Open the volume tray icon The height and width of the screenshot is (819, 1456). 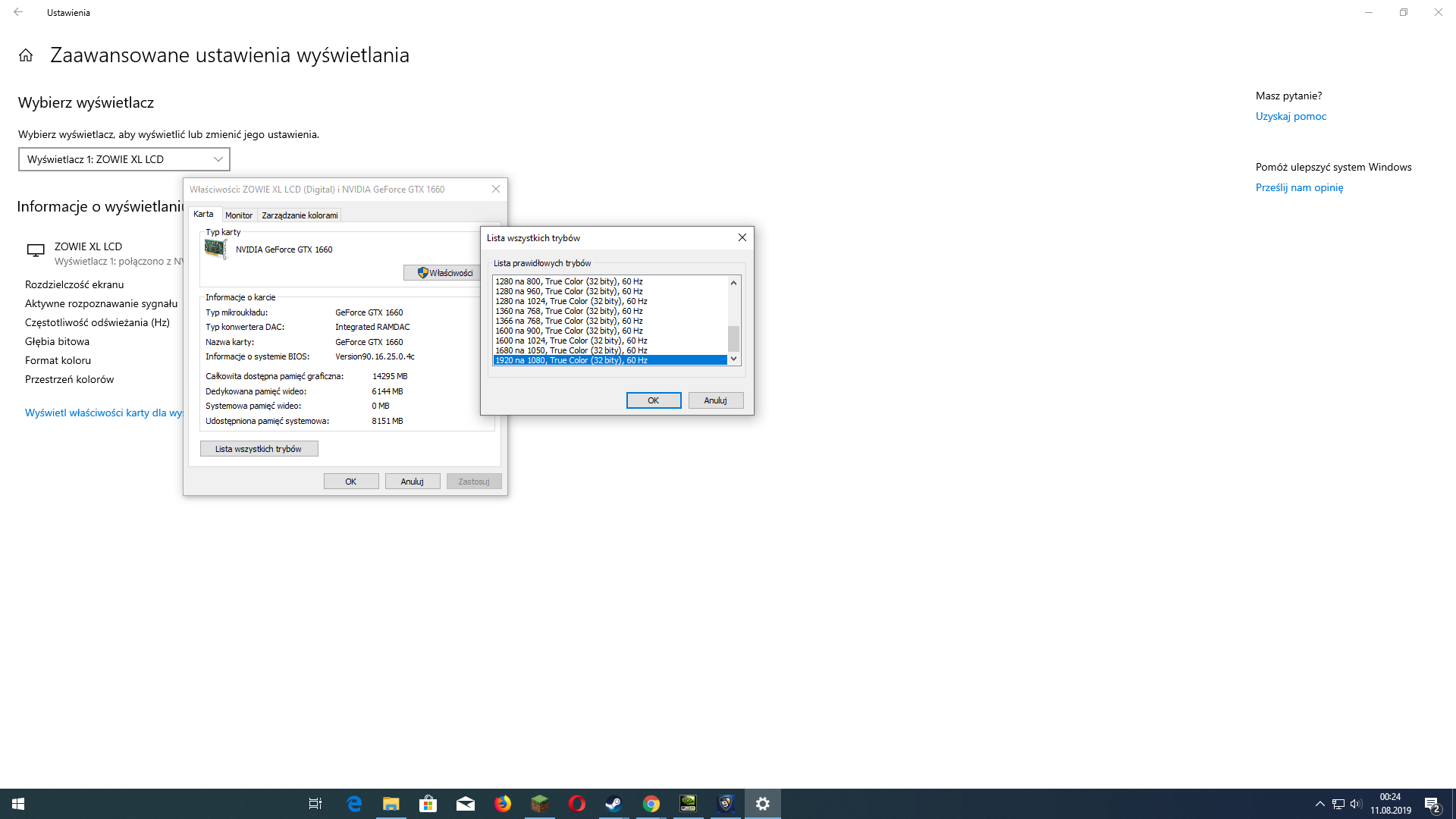point(1356,804)
